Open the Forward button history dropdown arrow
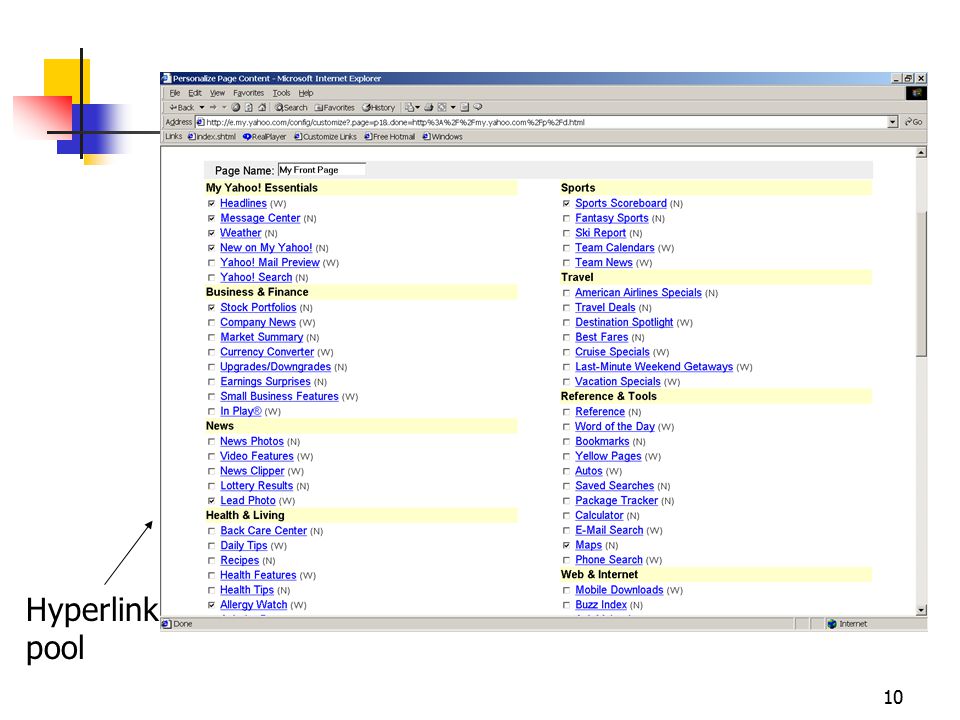 (224, 107)
